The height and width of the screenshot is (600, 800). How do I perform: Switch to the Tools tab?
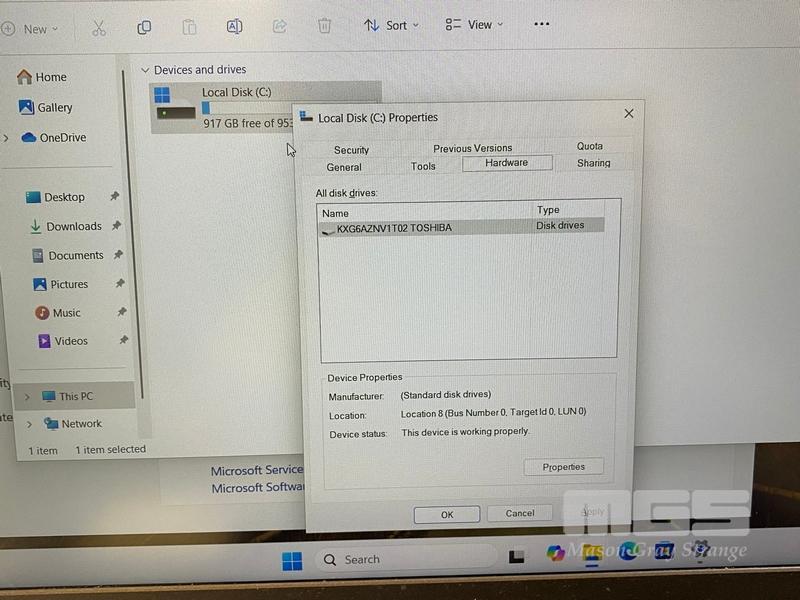[423, 166]
